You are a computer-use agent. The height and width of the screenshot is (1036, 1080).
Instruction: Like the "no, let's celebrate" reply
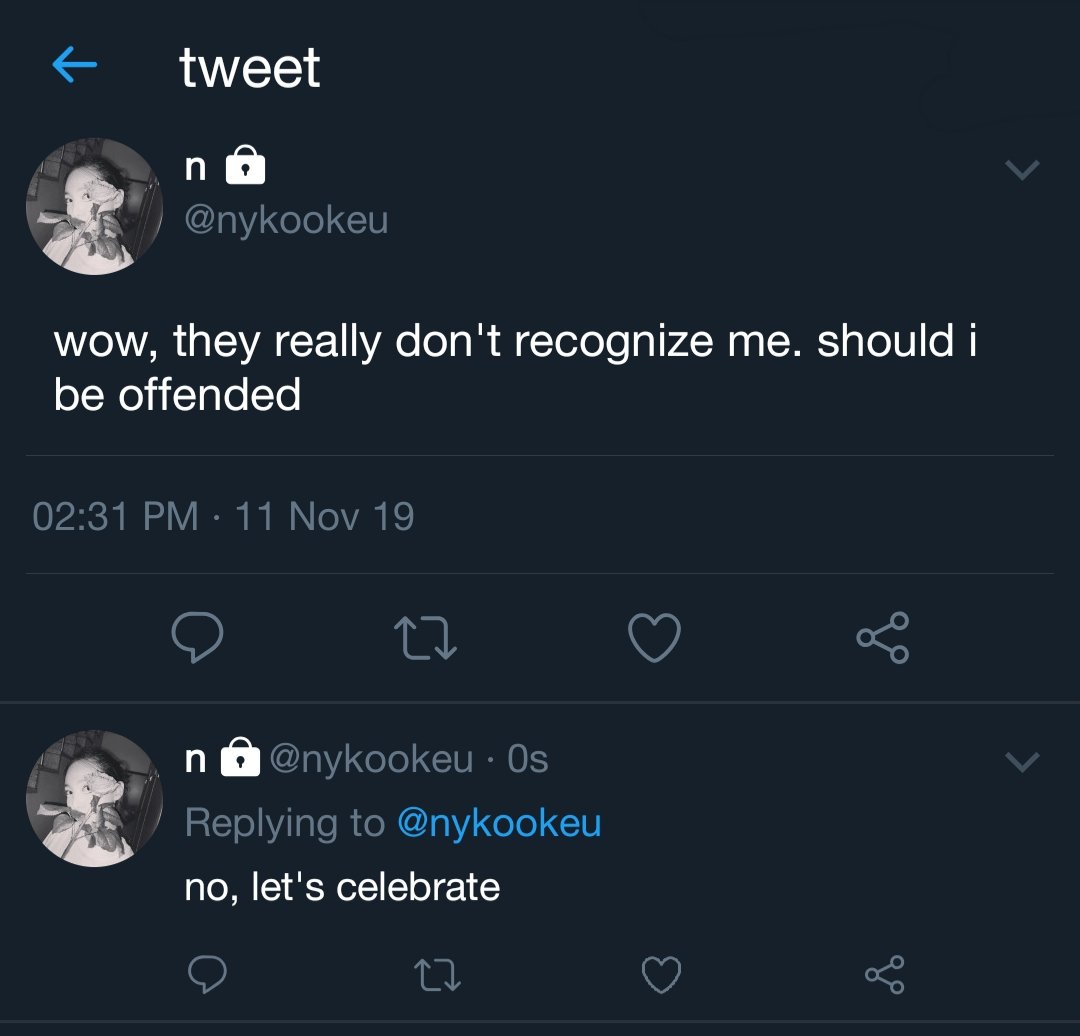click(662, 972)
